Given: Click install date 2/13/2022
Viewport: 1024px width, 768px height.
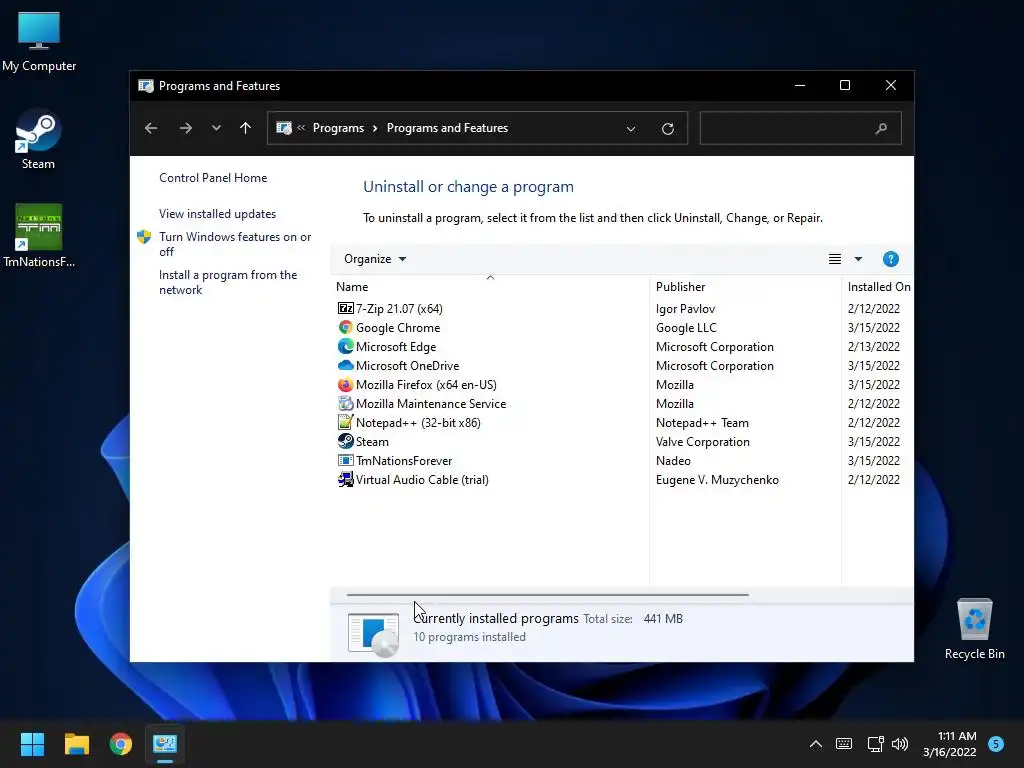Looking at the screenshot, I should 874,346.
